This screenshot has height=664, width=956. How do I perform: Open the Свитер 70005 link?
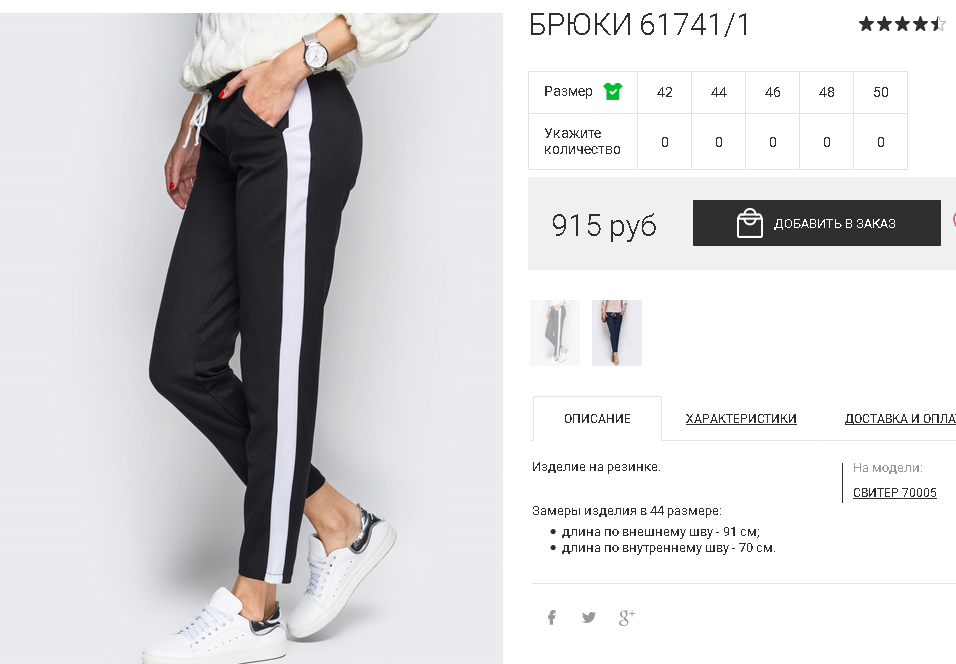click(894, 493)
